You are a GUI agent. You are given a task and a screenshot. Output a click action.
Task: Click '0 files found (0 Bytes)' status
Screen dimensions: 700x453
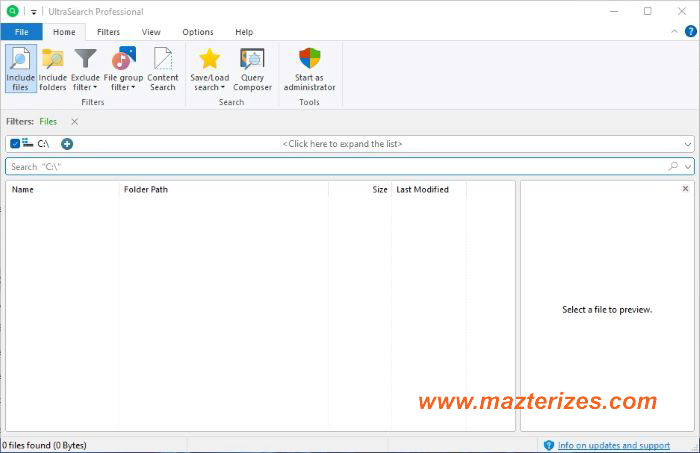pos(44,445)
